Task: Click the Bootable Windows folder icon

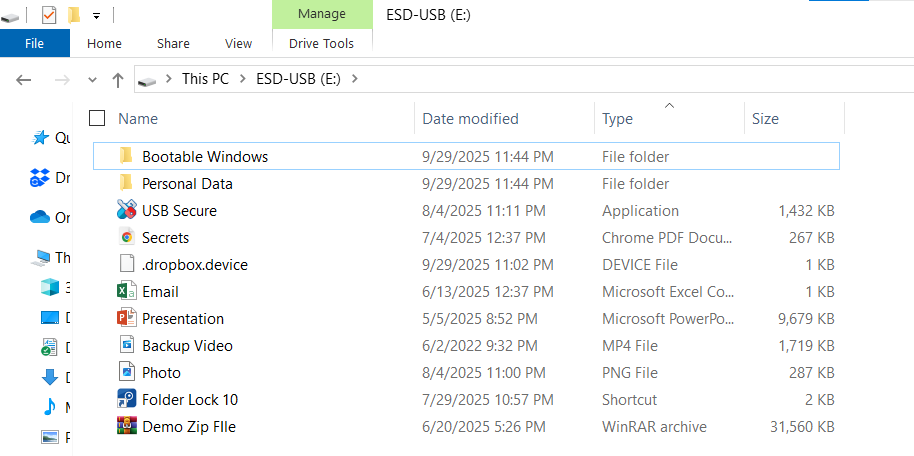Action: click(126, 156)
